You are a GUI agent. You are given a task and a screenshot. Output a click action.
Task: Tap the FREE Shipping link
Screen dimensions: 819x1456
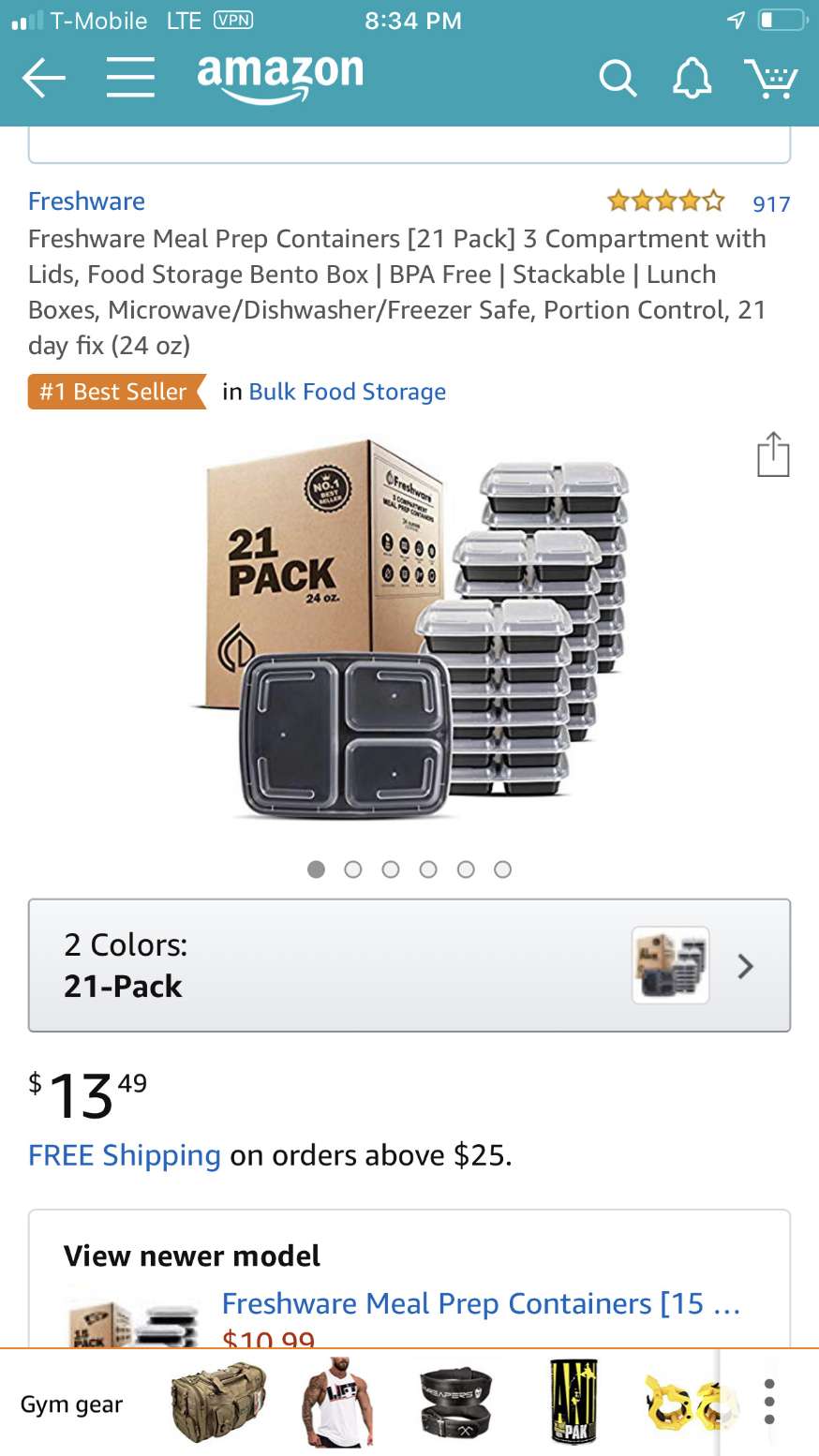click(125, 1155)
